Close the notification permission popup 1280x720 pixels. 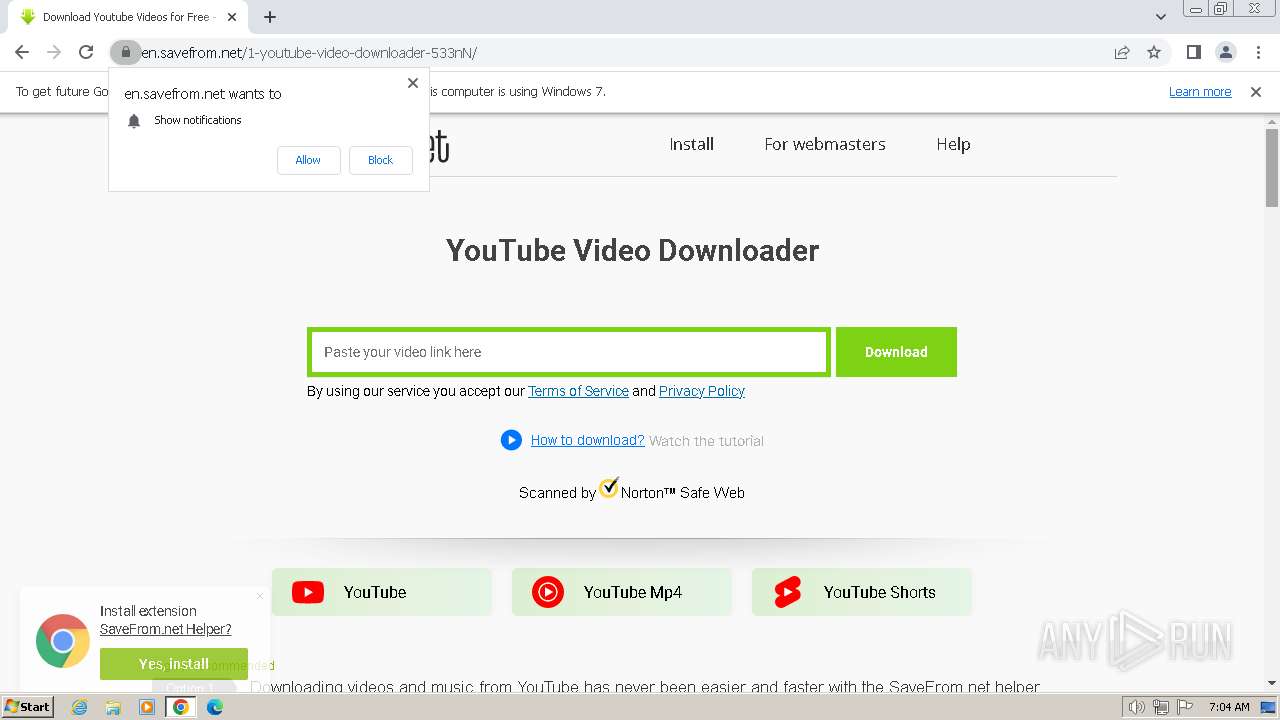[412, 83]
